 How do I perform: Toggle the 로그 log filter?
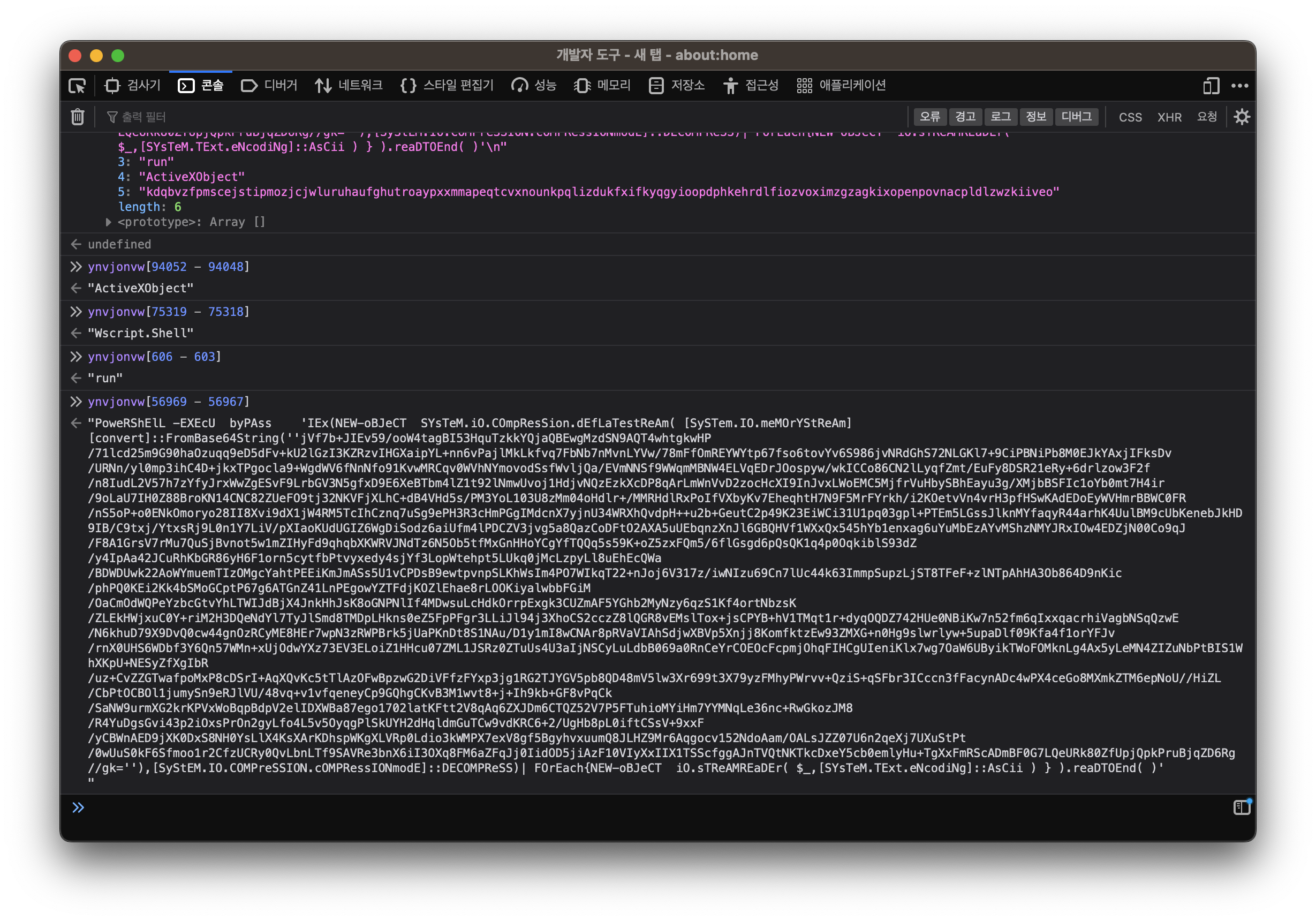click(1001, 117)
